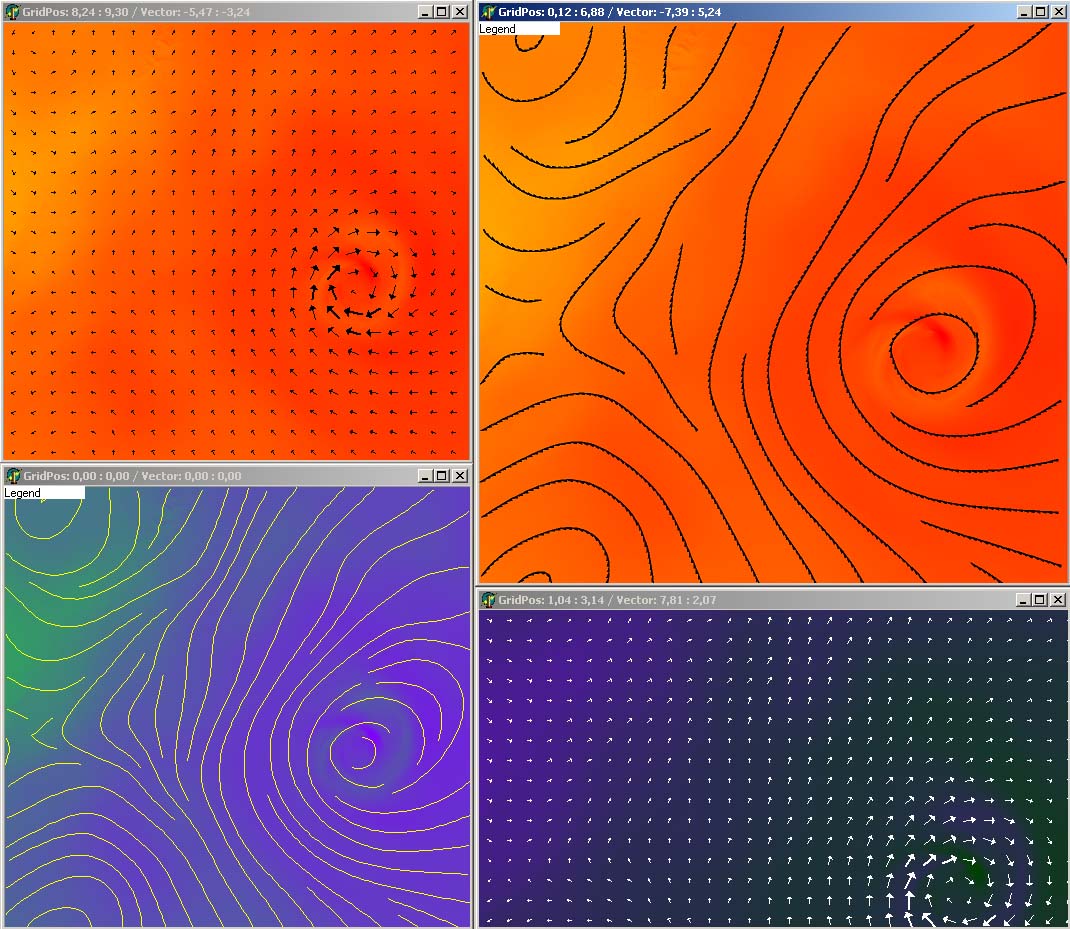
Task: Click app icon of yellow streamline window
Action: coord(12,476)
